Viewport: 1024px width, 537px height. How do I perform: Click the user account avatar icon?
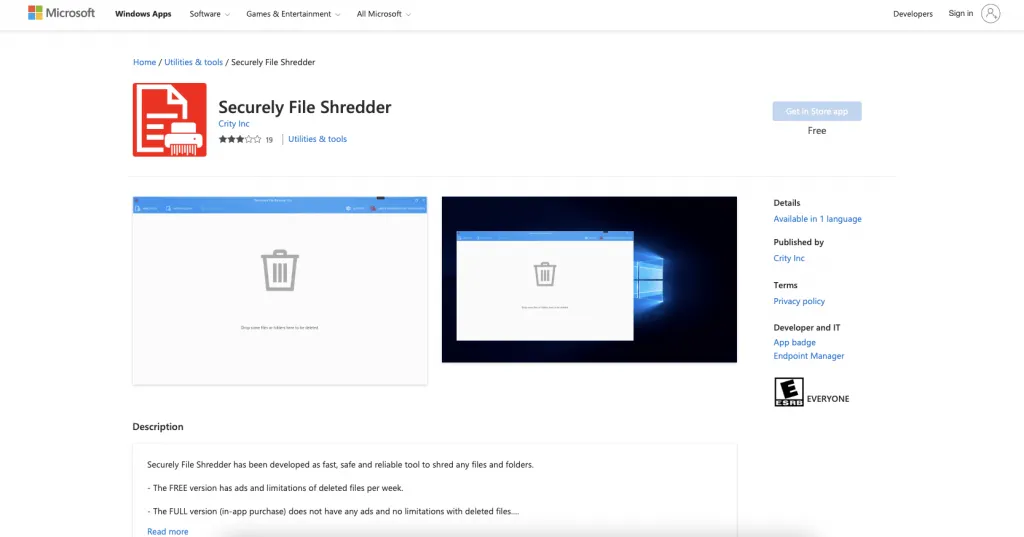point(990,13)
